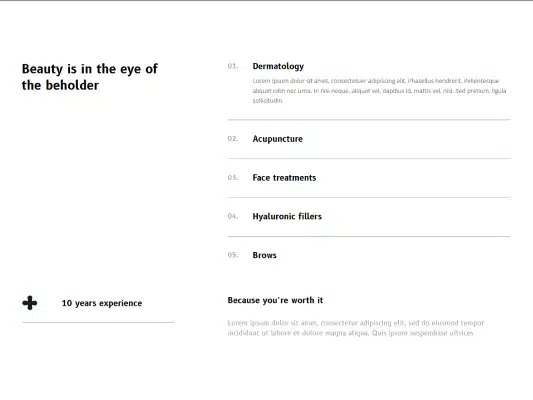The image size is (533, 400).
Task: Click the 04. number beside Hyaluronic fillers
Action: click(233, 216)
